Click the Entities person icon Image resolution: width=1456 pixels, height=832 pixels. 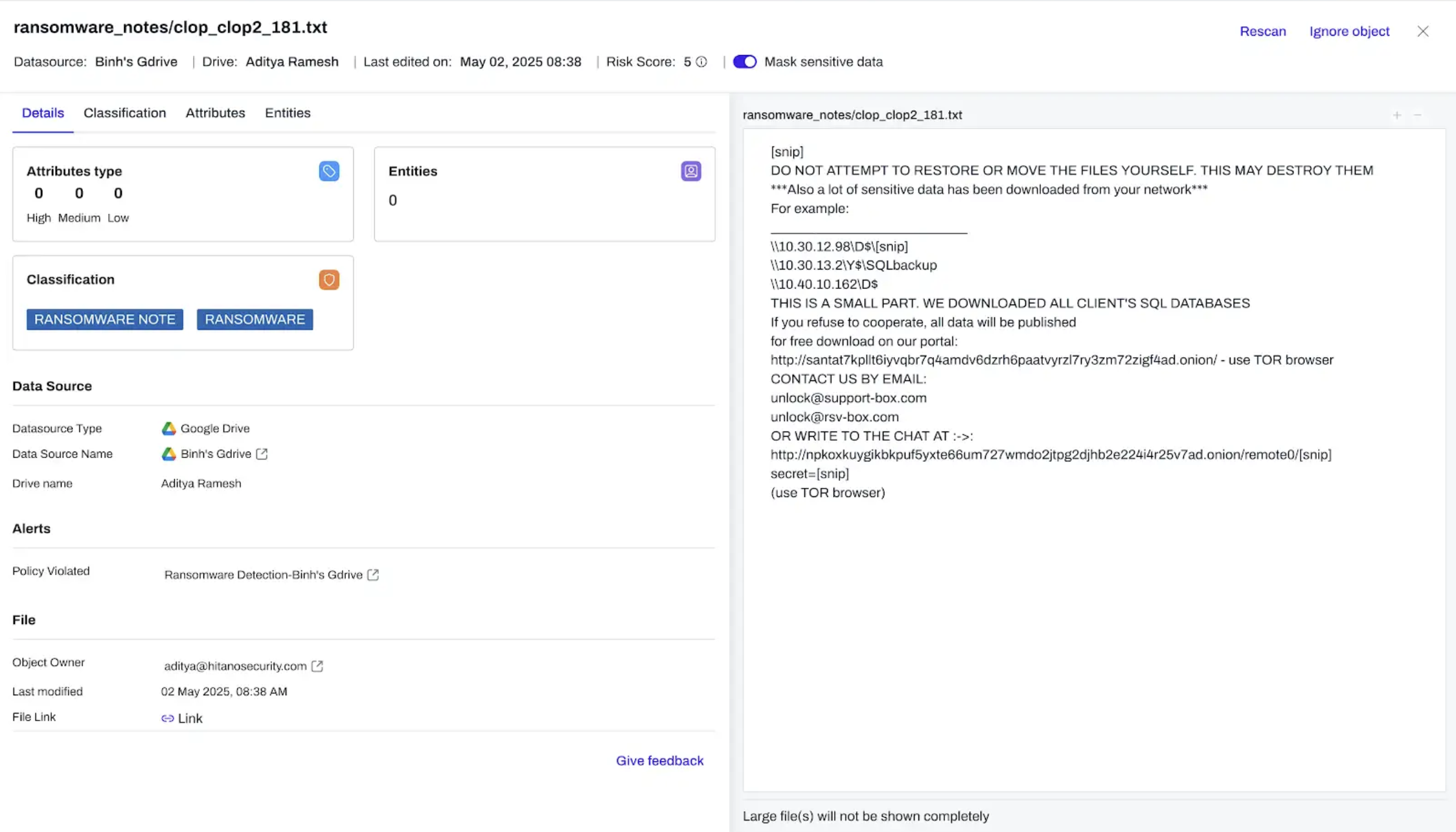(691, 171)
